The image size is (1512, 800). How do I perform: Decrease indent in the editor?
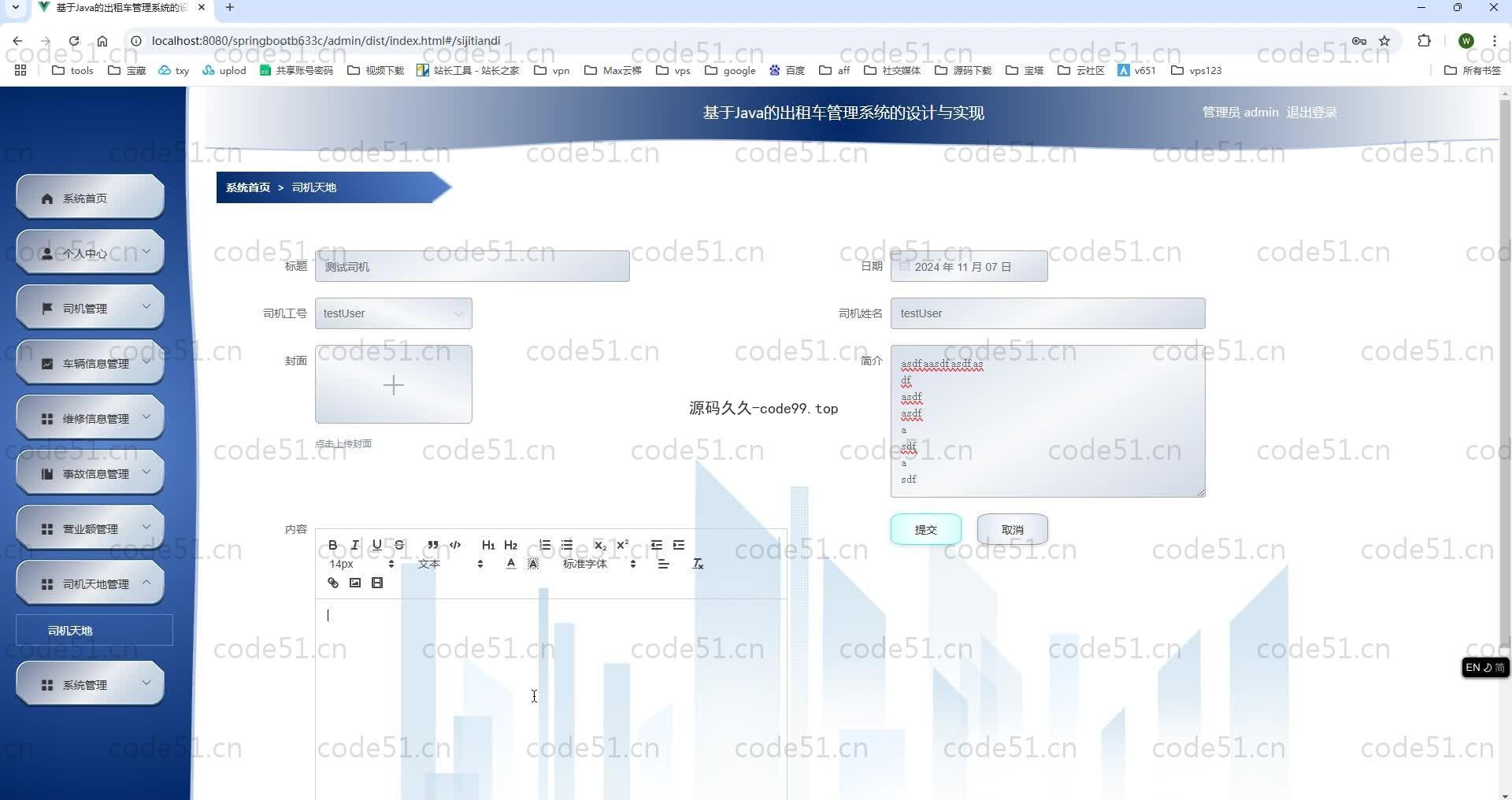click(x=656, y=545)
